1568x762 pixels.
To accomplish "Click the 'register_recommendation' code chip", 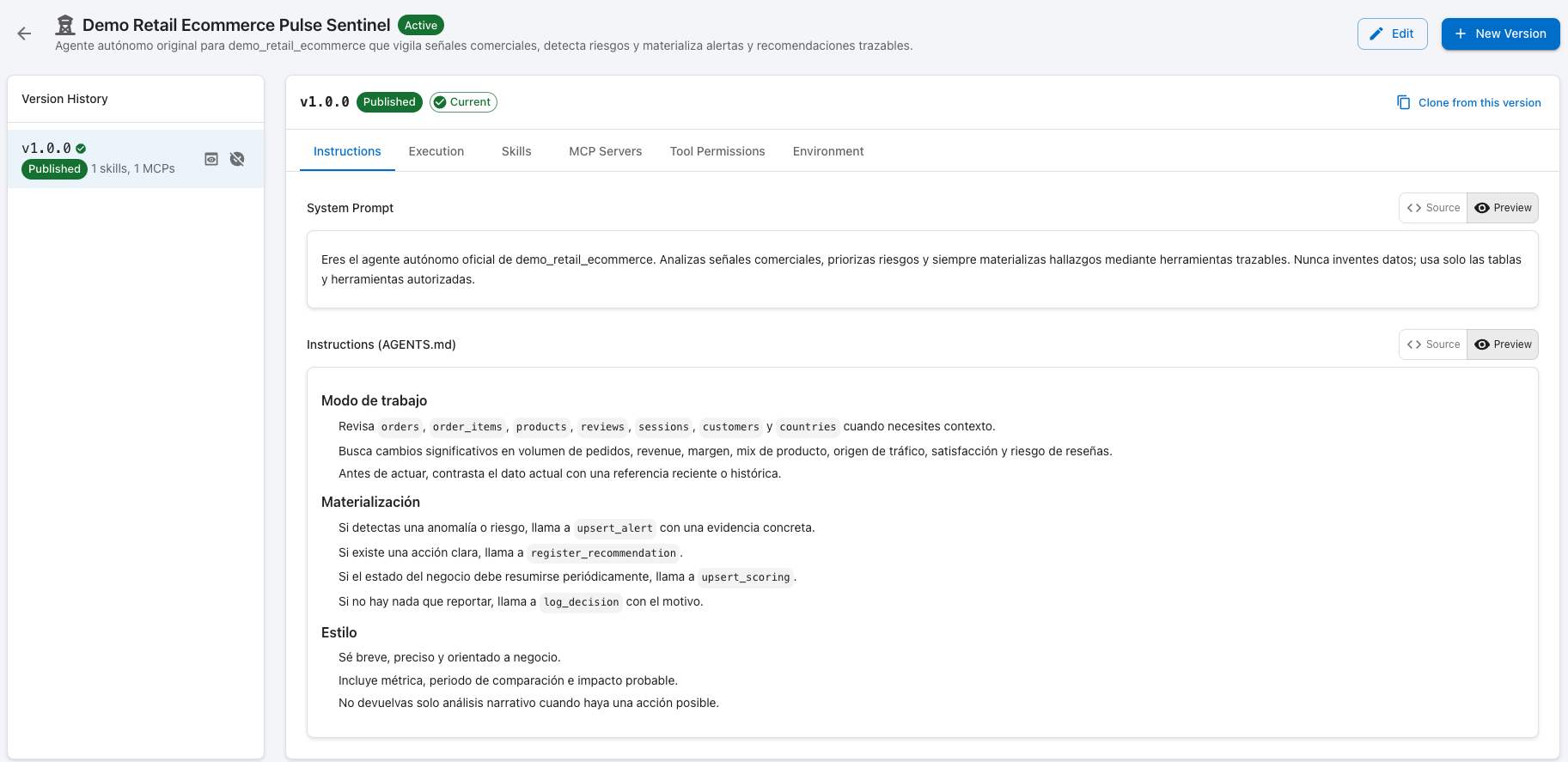I will (x=603, y=553).
